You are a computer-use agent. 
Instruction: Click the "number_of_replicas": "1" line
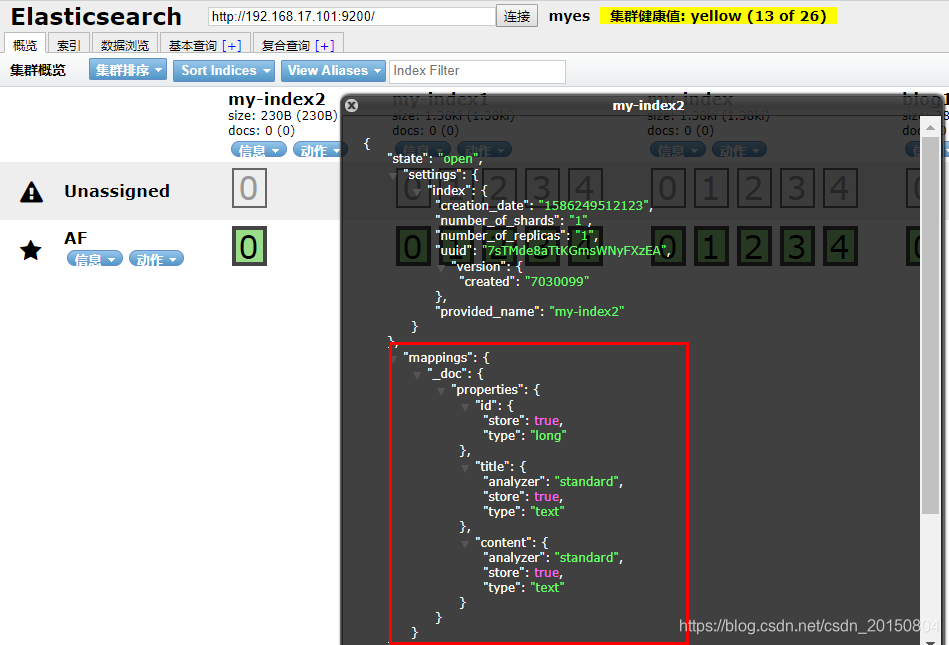[517, 235]
